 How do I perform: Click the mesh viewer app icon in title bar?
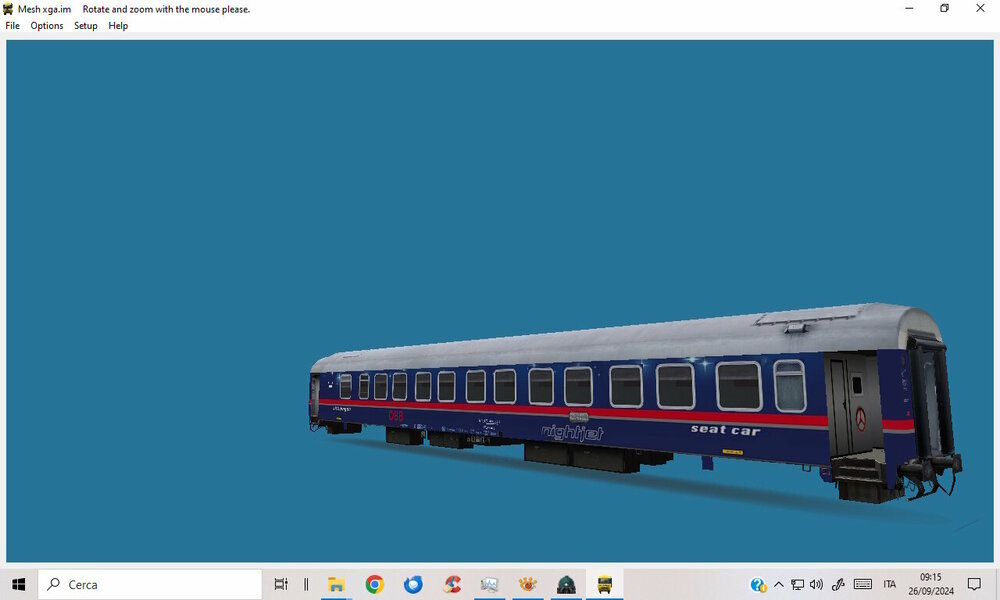click(8, 9)
